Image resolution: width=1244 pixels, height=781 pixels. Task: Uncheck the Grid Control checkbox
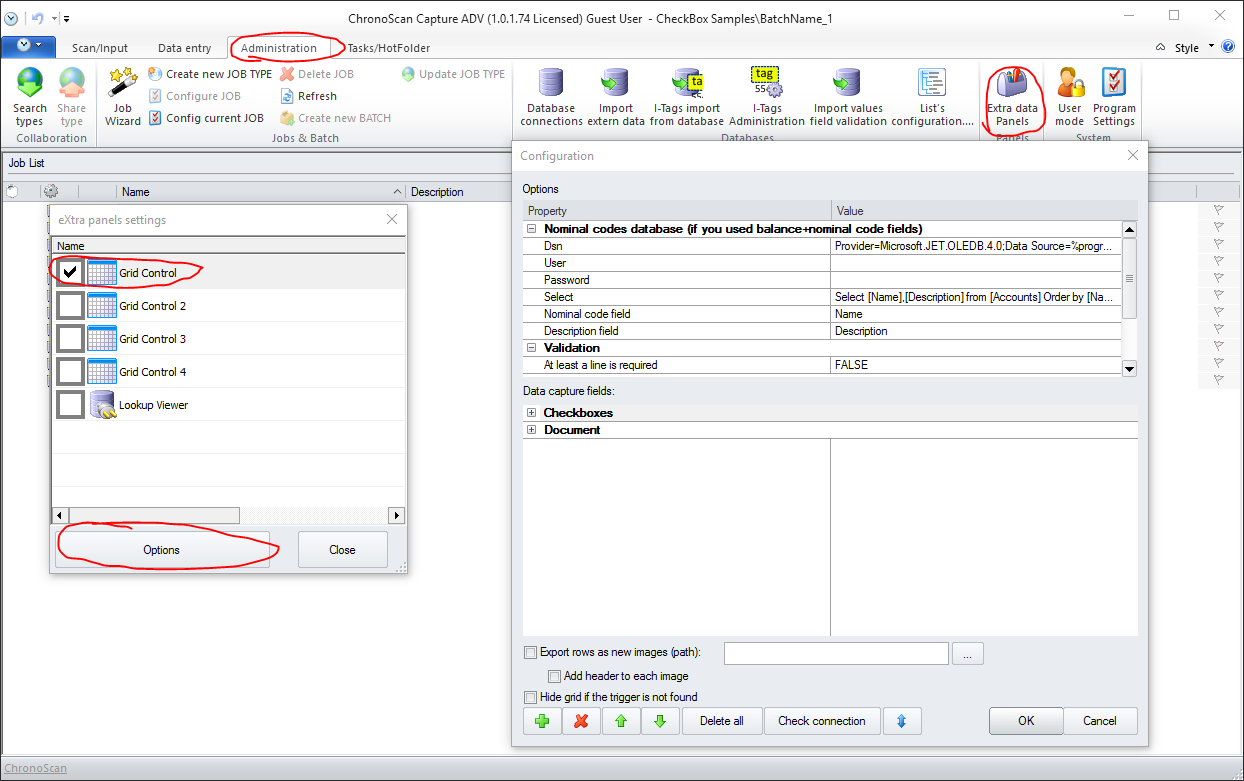click(x=70, y=273)
